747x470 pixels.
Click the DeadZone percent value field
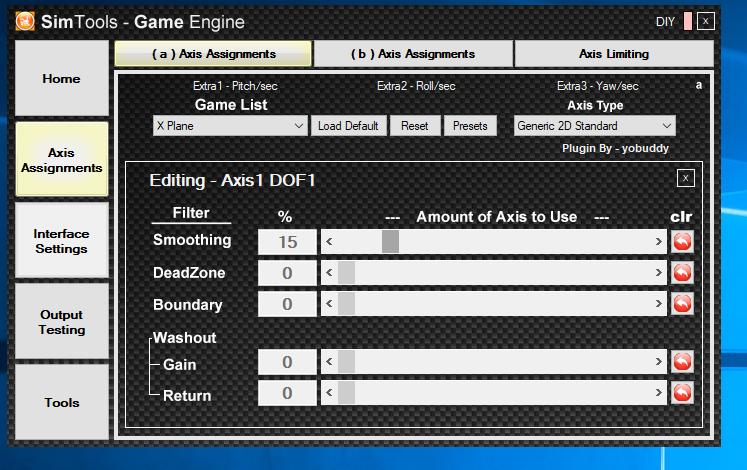[x=287, y=273]
